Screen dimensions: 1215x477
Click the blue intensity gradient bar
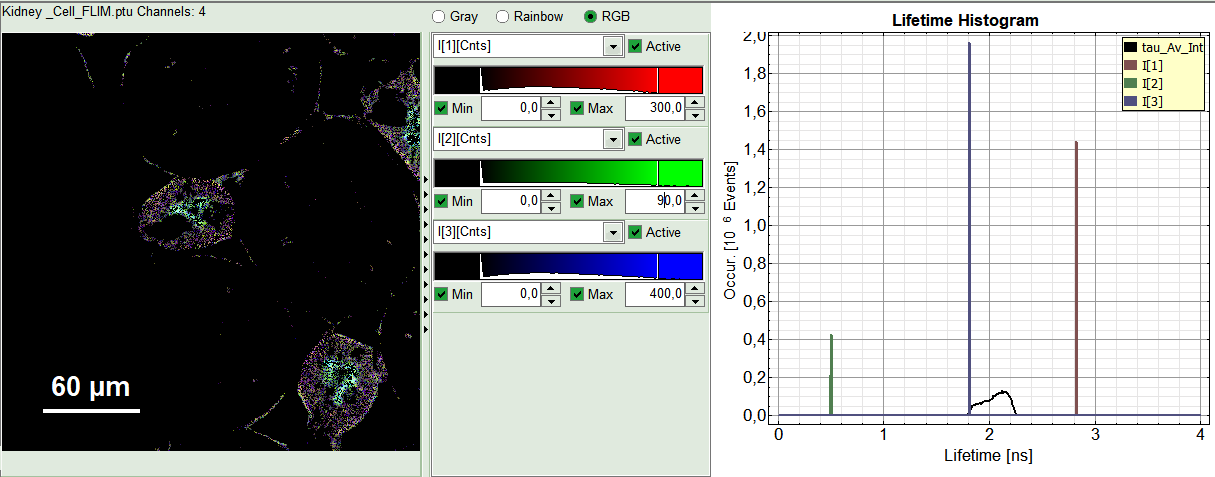click(568, 266)
